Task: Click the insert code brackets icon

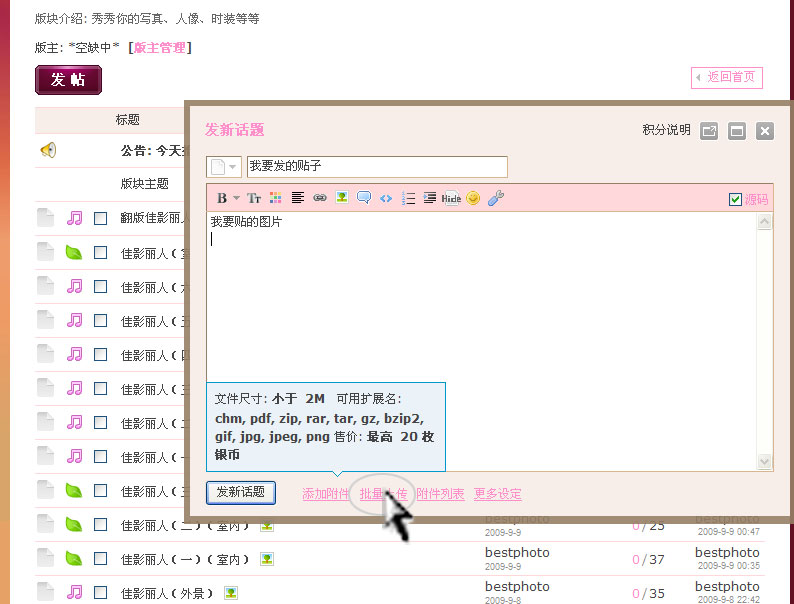Action: coord(386,198)
